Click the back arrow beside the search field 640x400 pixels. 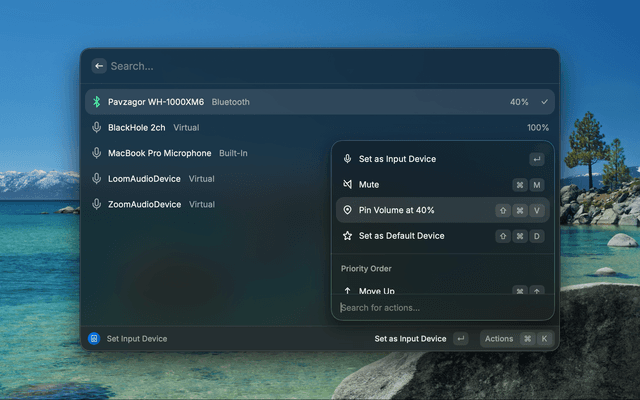[99, 66]
